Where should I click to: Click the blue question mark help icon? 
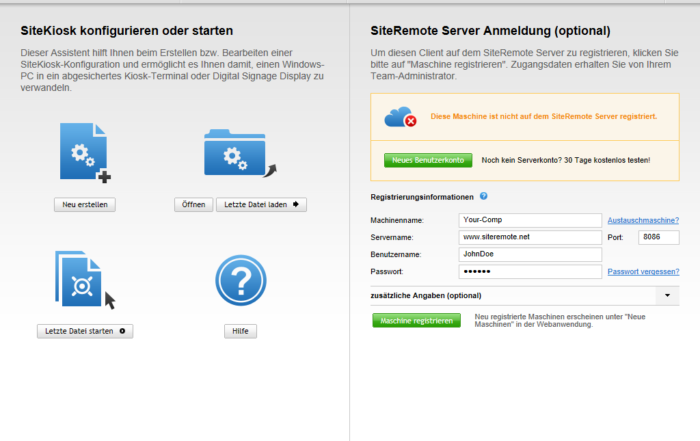click(240, 280)
